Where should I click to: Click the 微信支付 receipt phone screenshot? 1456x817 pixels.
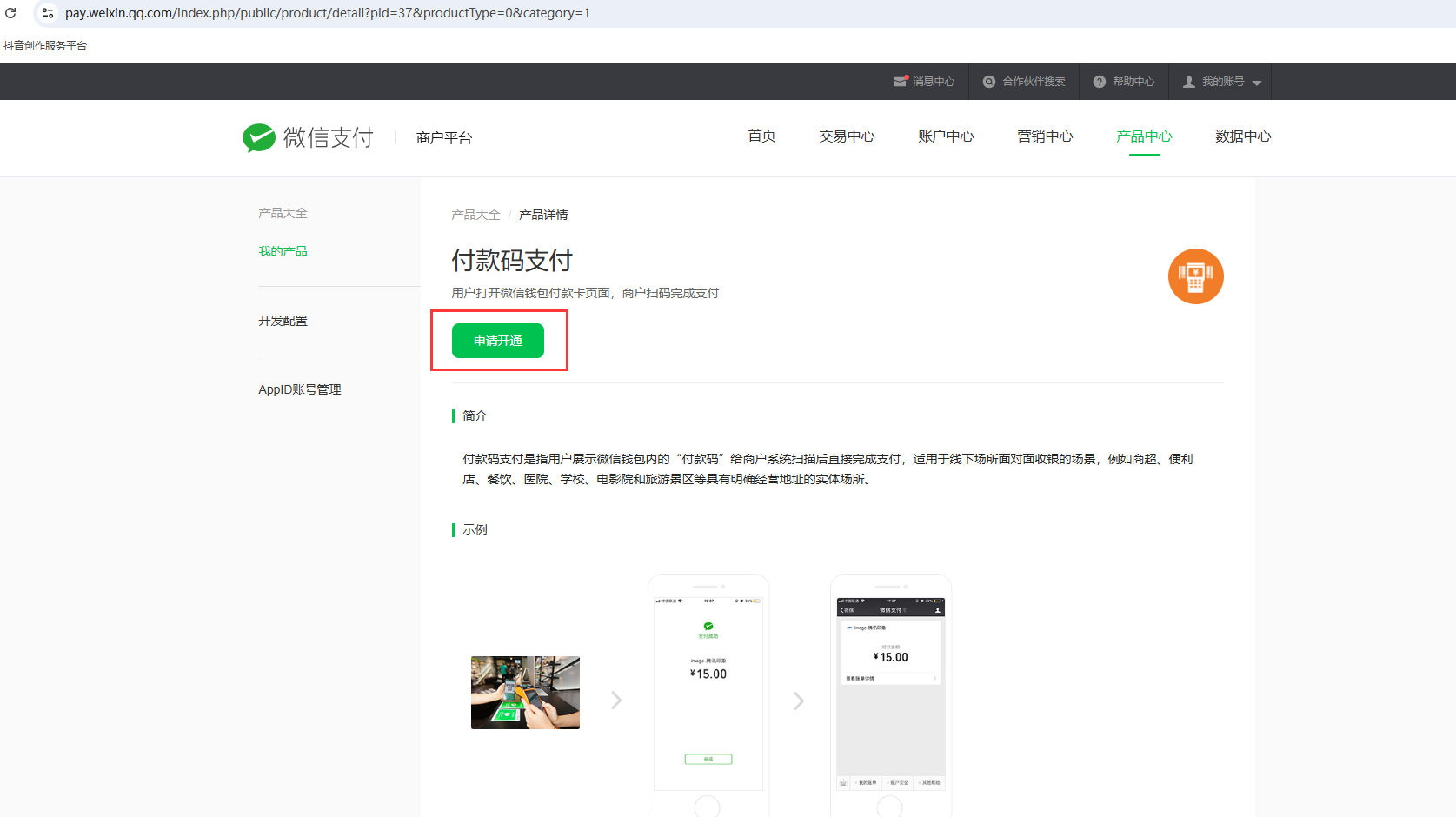[891, 695]
